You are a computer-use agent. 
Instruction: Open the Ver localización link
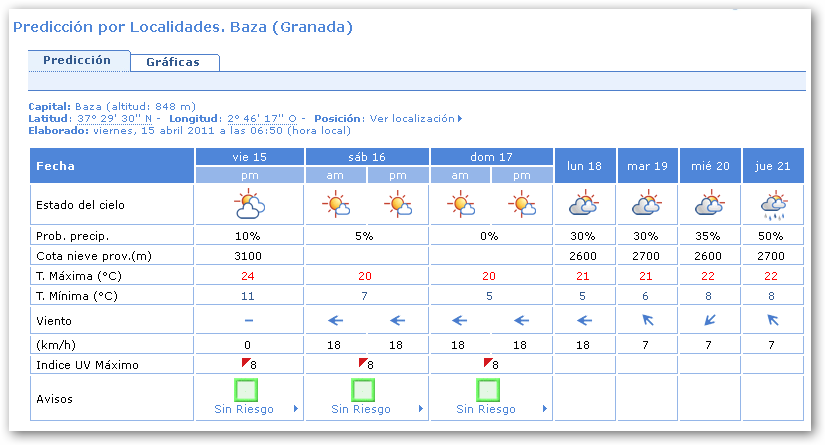(x=414, y=118)
